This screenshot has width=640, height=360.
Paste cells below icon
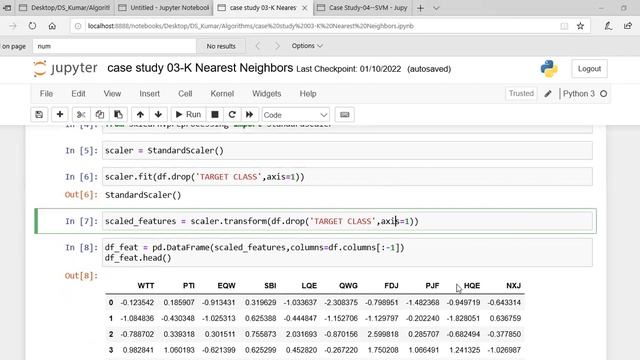tap(118, 115)
